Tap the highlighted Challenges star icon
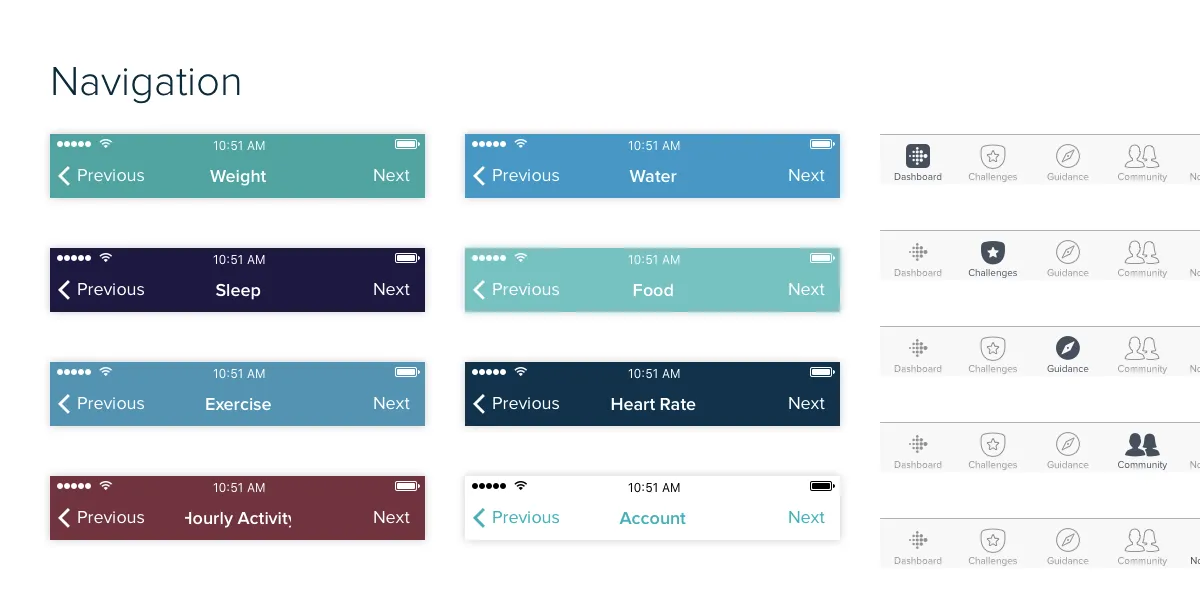 [x=992, y=252]
